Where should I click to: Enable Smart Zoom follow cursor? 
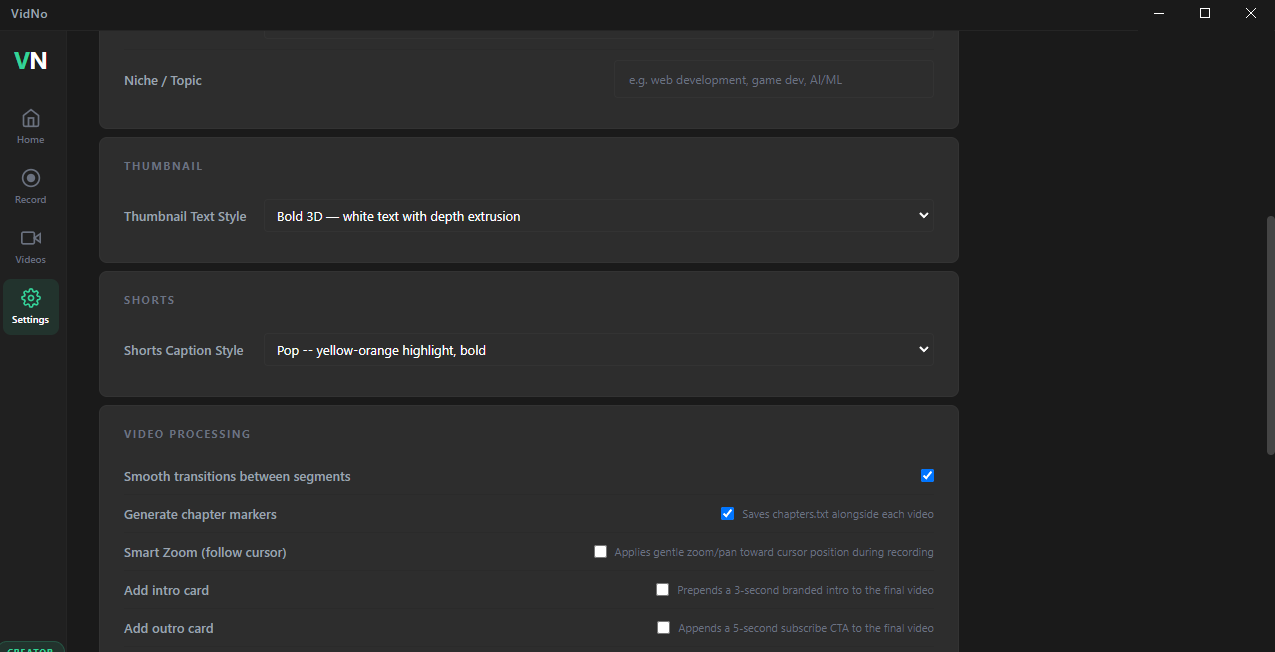point(600,552)
